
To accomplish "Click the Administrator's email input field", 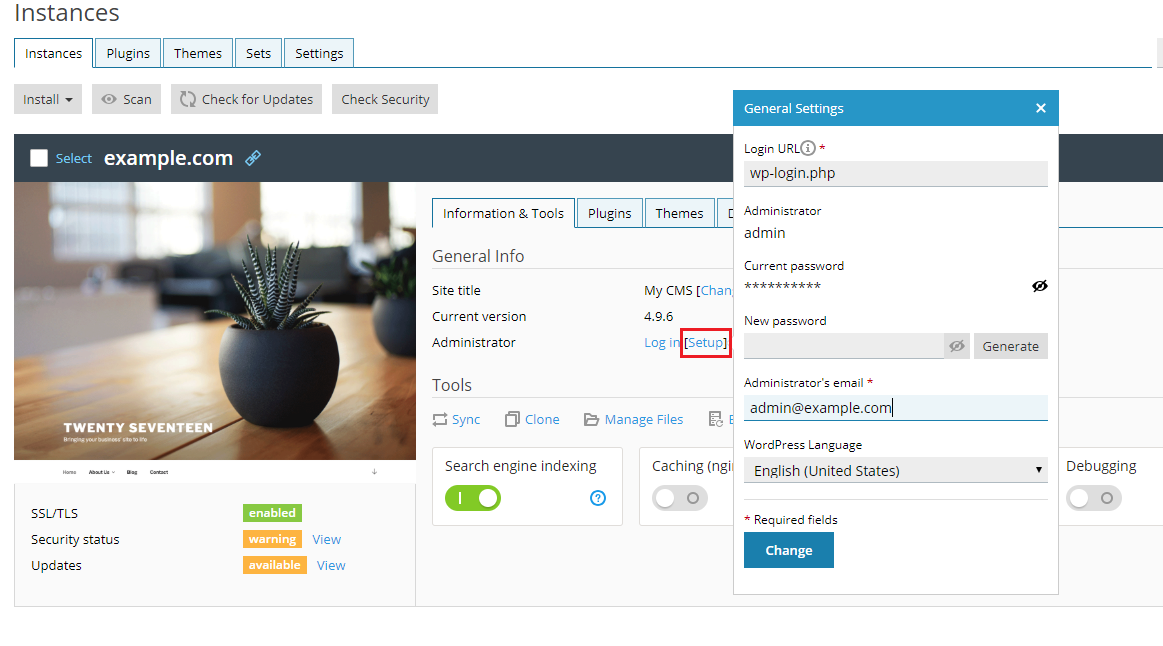I will [x=895, y=408].
